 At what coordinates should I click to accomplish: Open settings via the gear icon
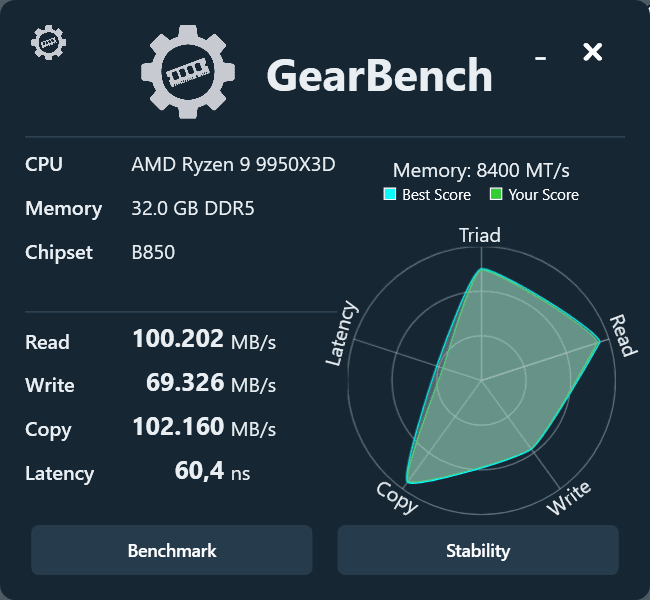[x=48, y=42]
